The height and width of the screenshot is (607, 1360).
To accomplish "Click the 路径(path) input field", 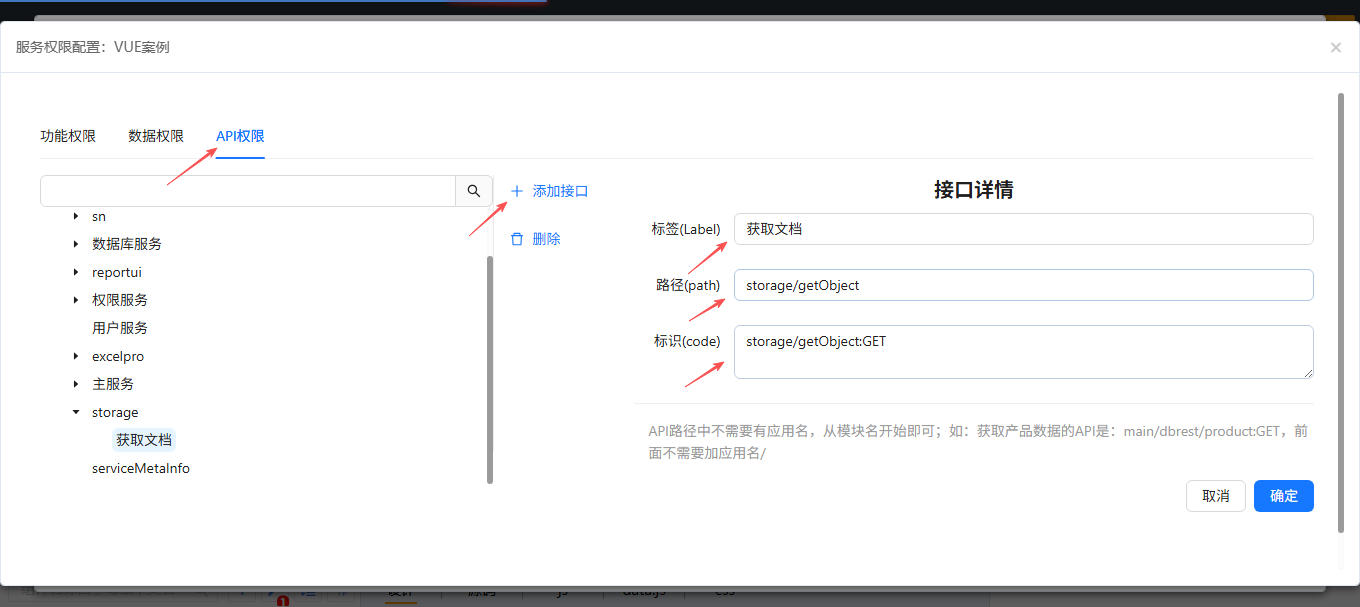I will (1022, 285).
